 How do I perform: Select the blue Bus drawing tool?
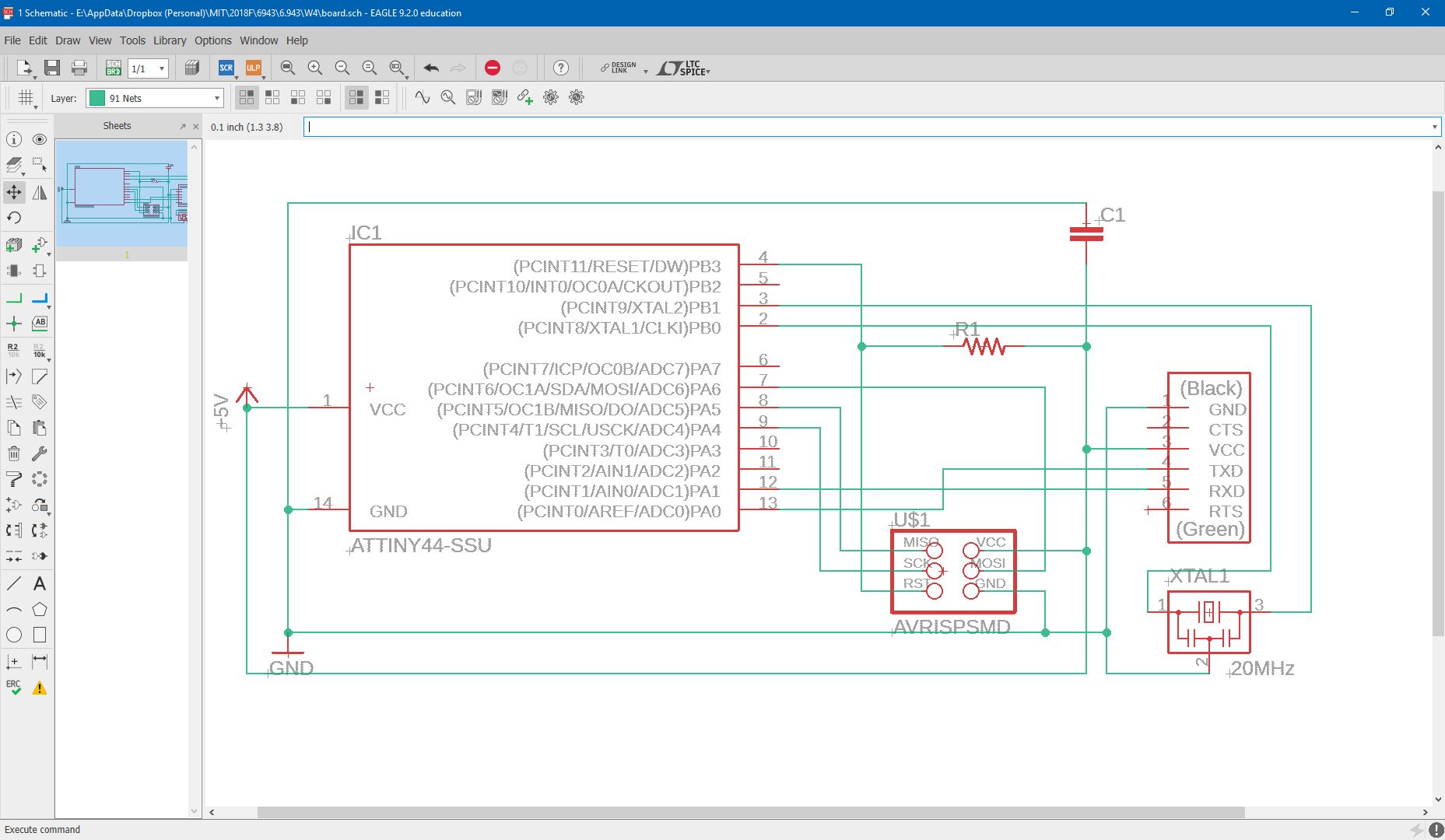[40, 298]
